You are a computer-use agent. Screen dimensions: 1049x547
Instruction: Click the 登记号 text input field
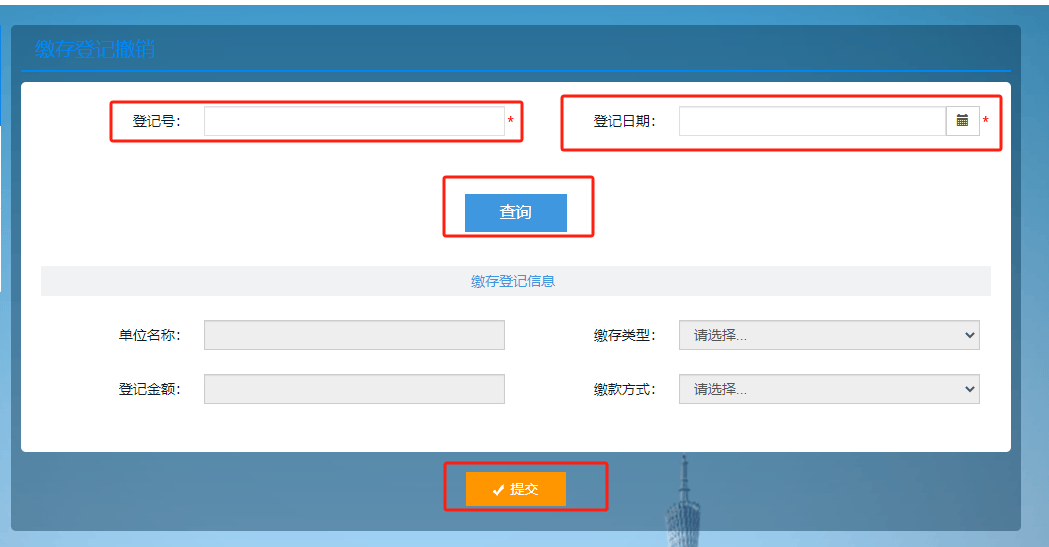click(354, 121)
